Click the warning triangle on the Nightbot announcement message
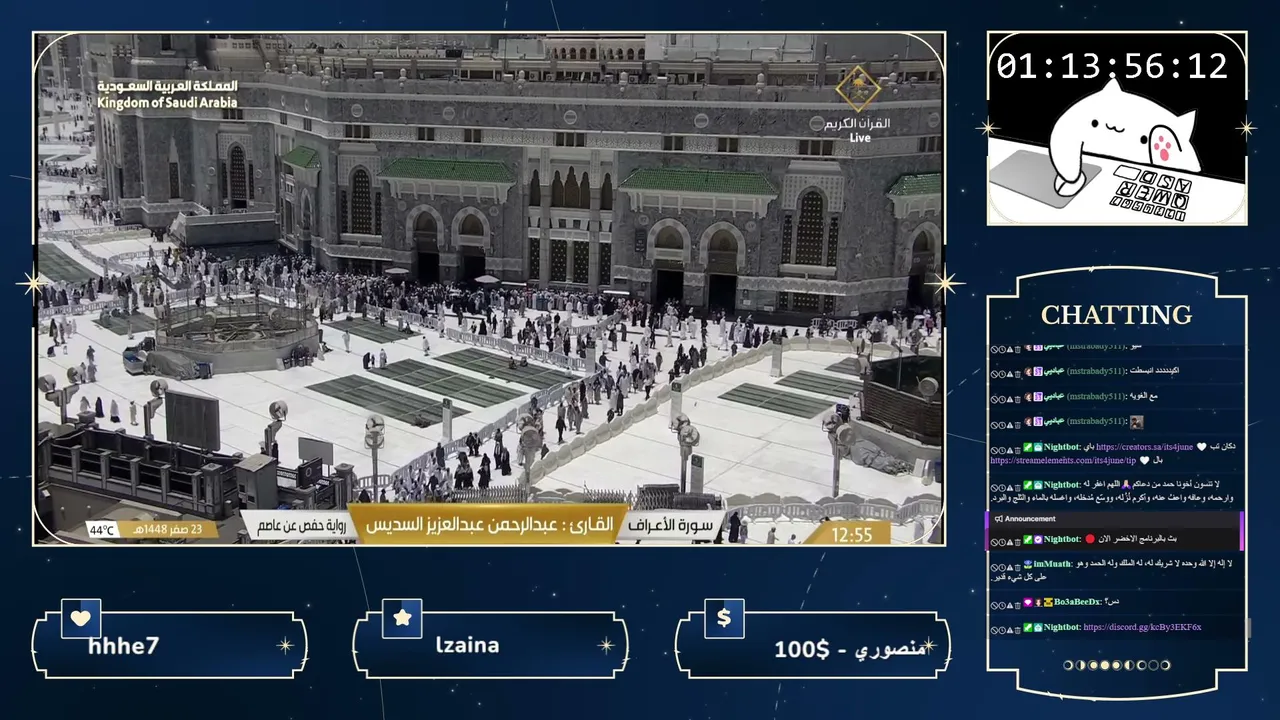 point(1010,541)
